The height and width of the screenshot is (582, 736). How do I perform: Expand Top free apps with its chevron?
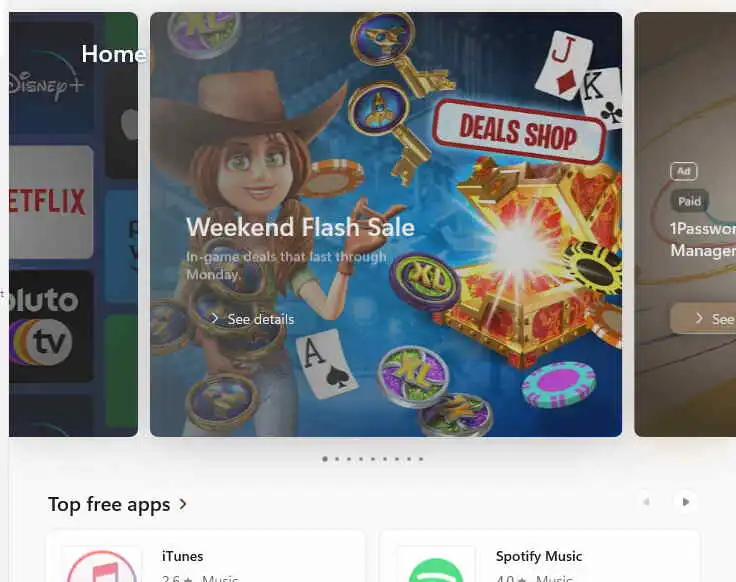[x=183, y=504]
